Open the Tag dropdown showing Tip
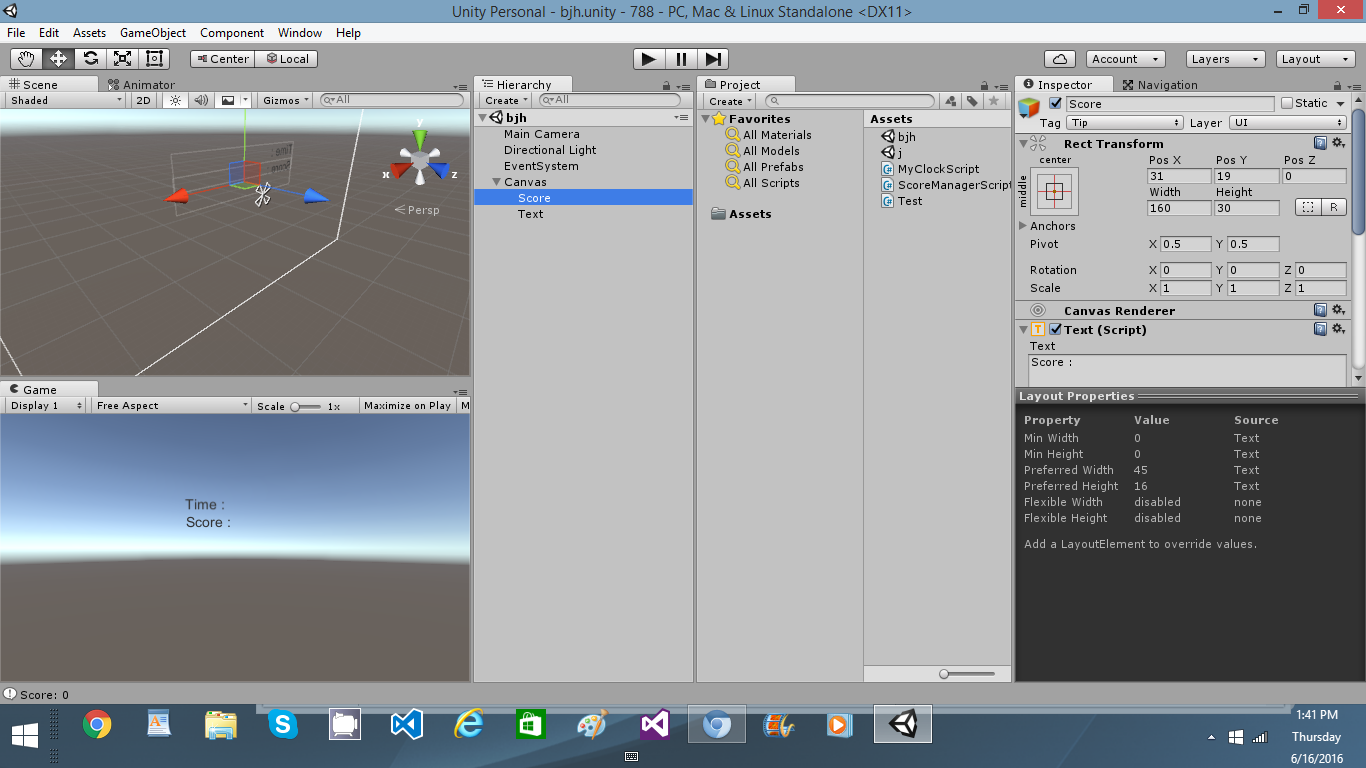This screenshot has height=768, width=1366. (1124, 123)
